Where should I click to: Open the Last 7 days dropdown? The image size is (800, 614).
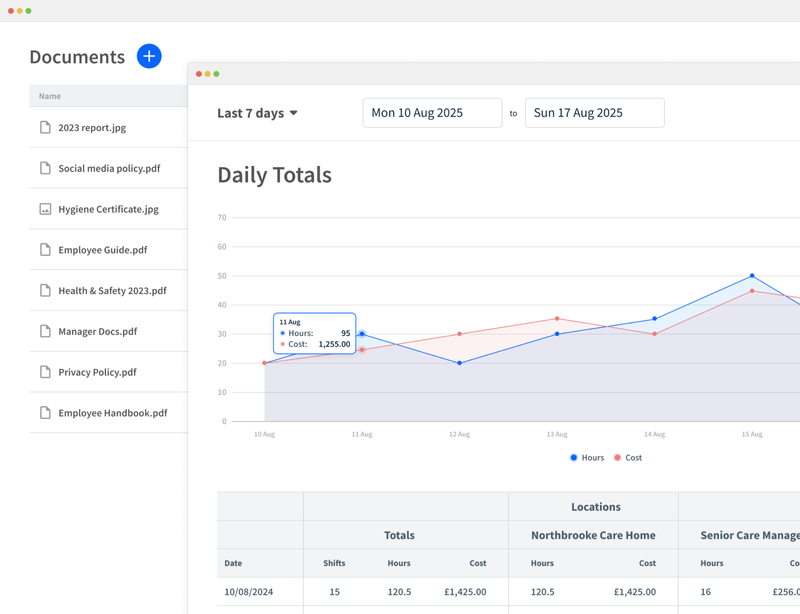[253, 113]
